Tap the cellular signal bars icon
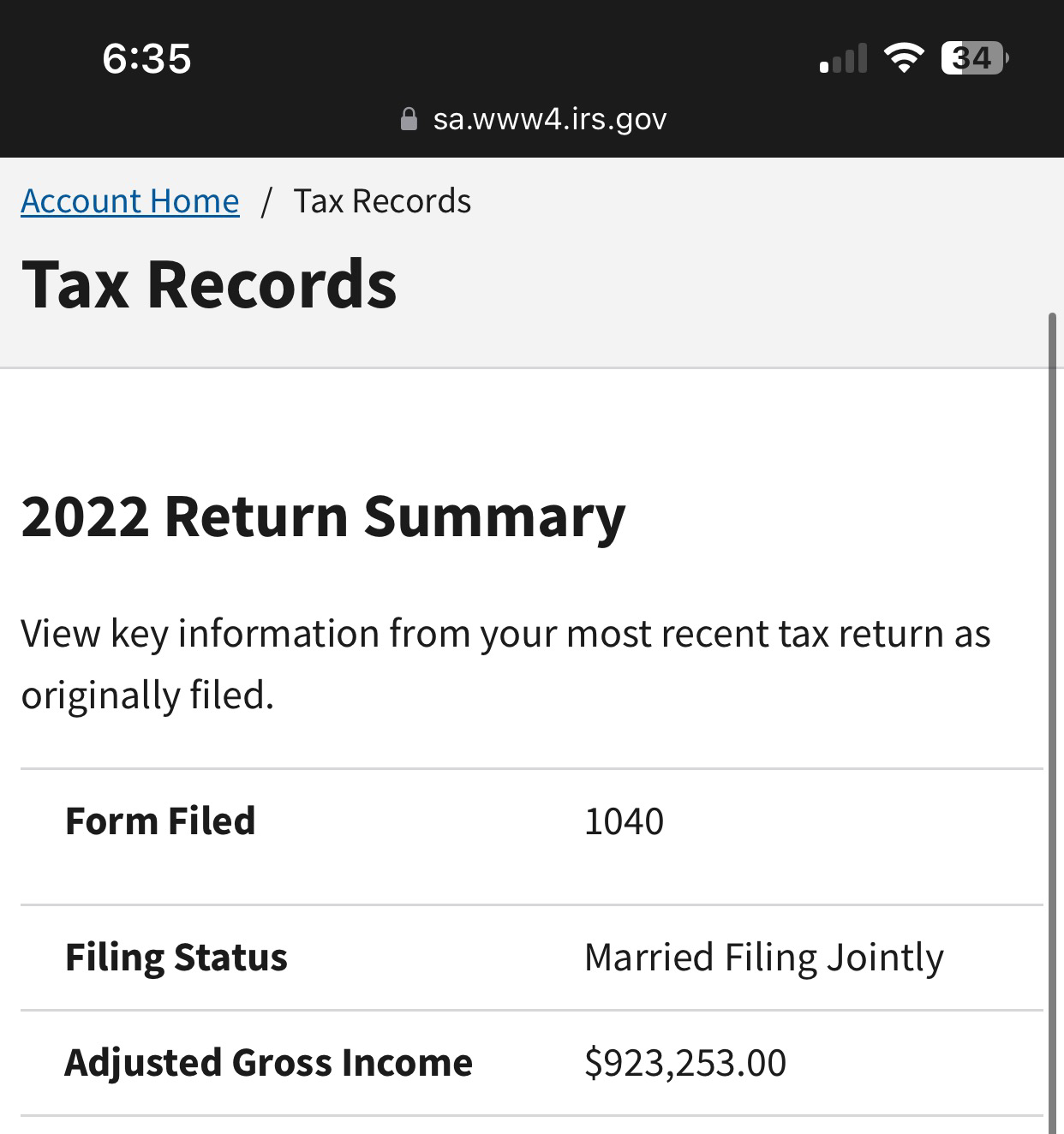The width and height of the screenshot is (1064, 1134). pyautogui.click(x=843, y=58)
